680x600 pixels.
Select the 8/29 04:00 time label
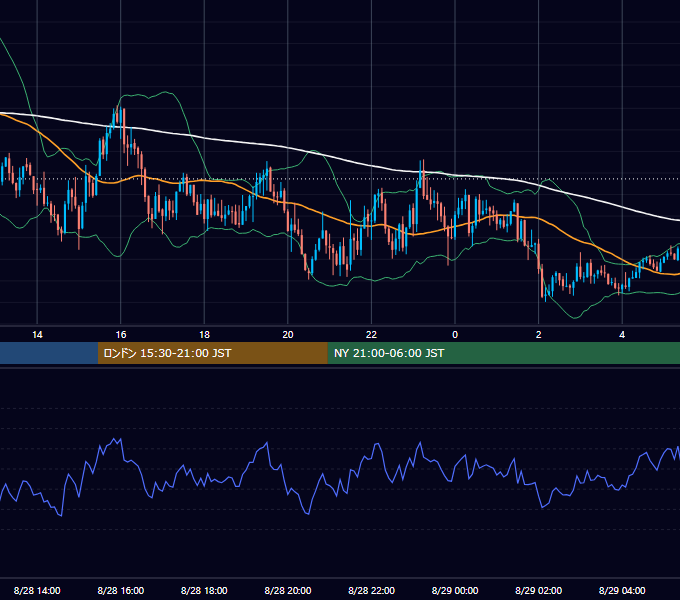(622, 590)
